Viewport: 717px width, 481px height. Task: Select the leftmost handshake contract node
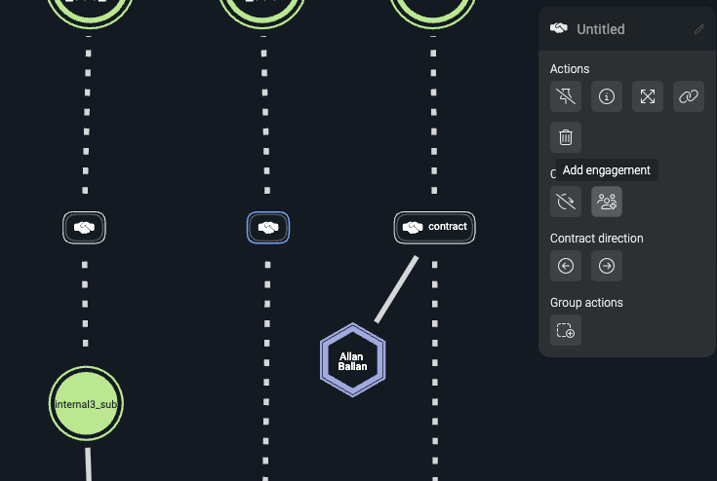click(85, 228)
